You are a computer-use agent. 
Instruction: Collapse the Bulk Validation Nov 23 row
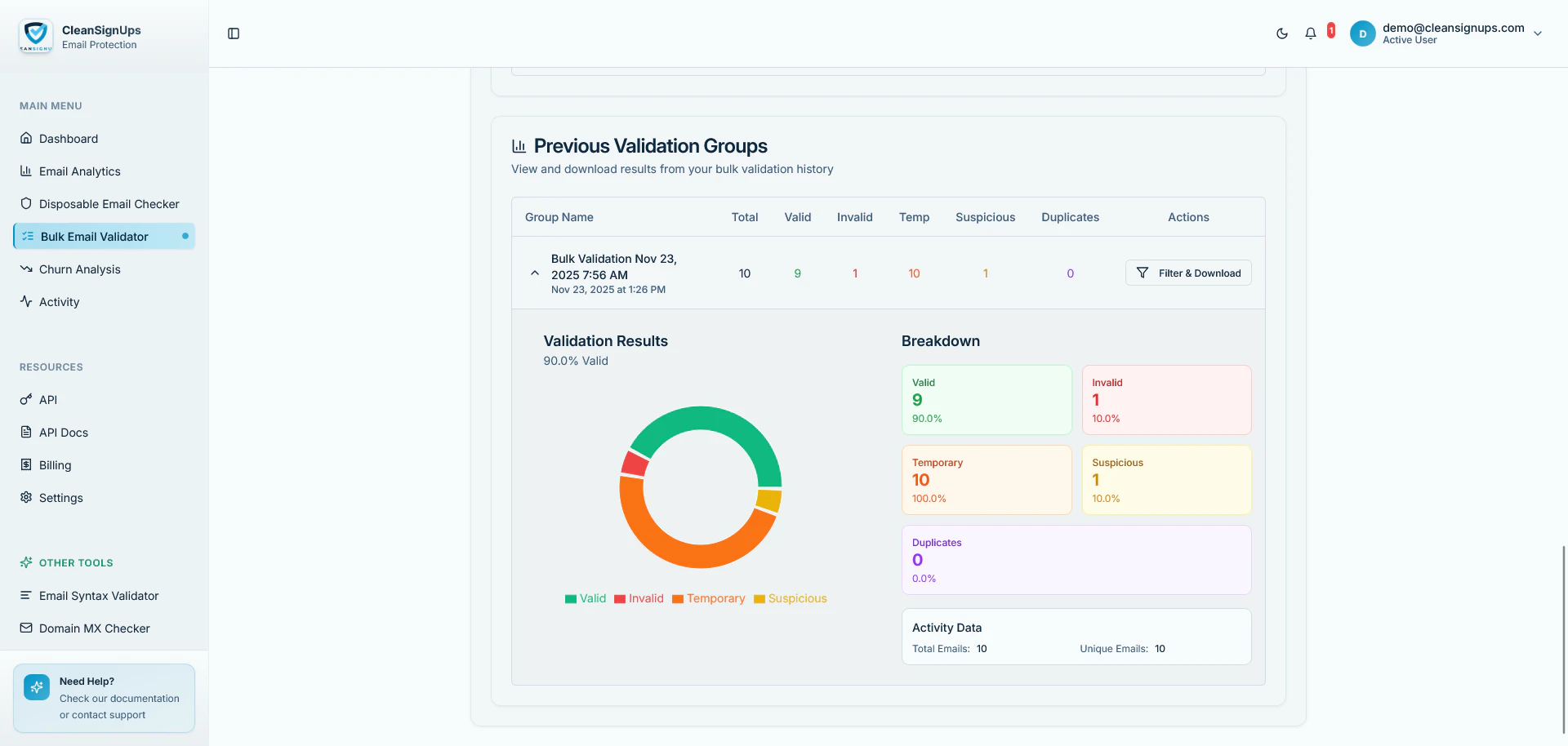click(x=535, y=273)
